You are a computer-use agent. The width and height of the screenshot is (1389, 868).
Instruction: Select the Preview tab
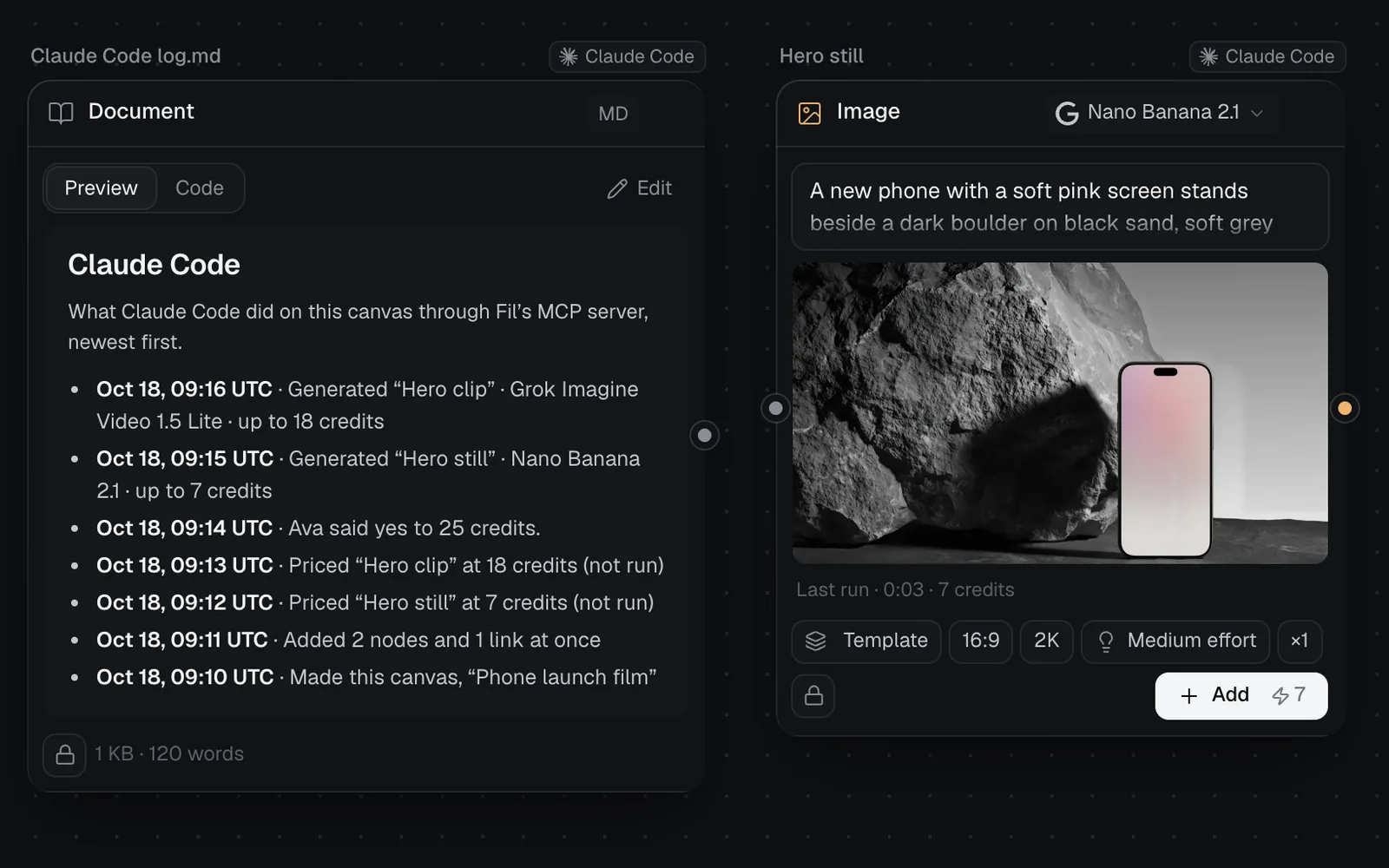click(101, 188)
